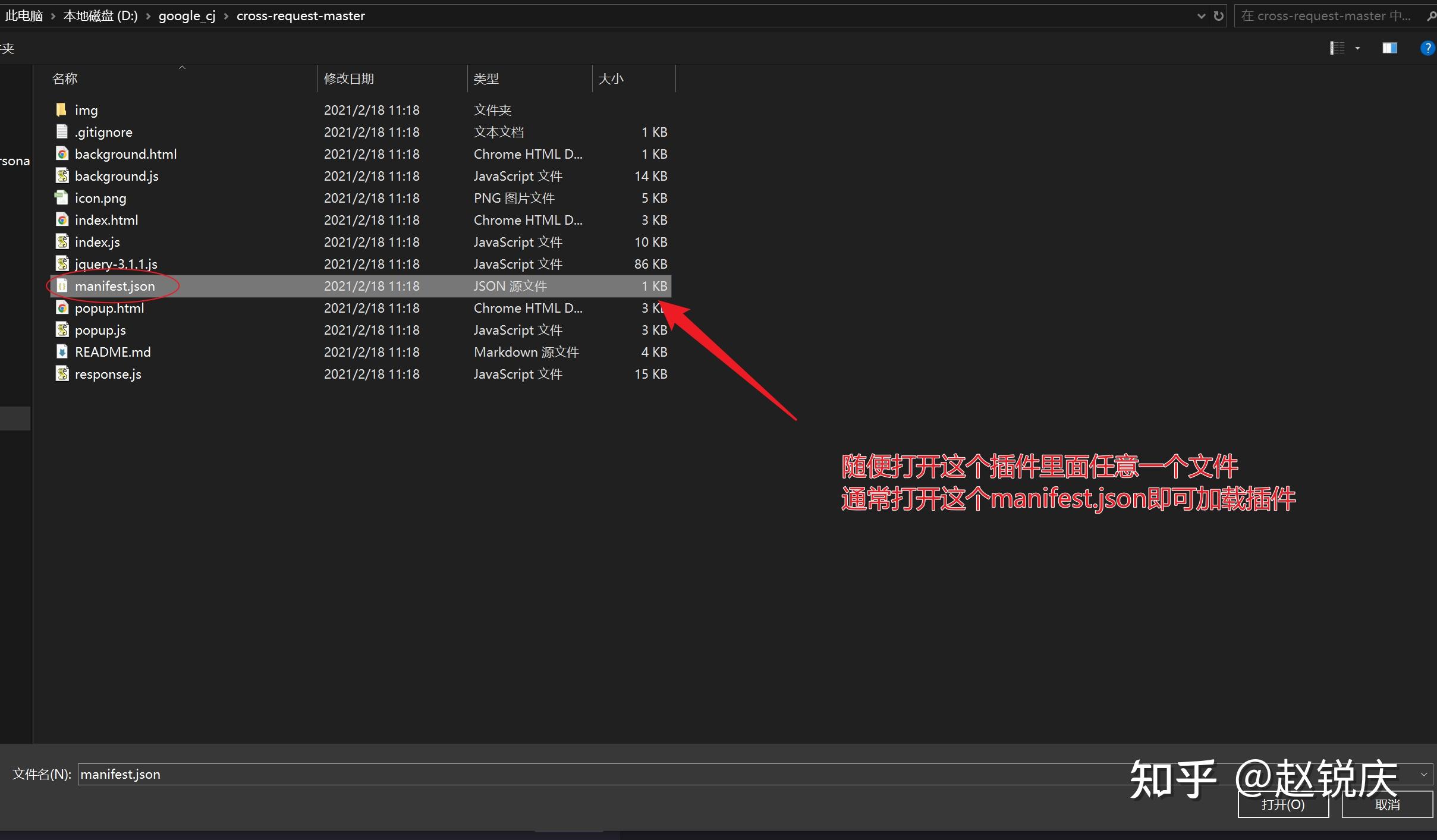Select the popup.html file name

pyautogui.click(x=109, y=308)
